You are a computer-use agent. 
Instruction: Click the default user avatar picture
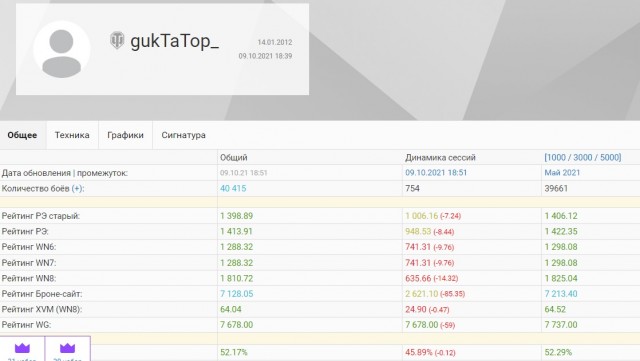(62, 50)
